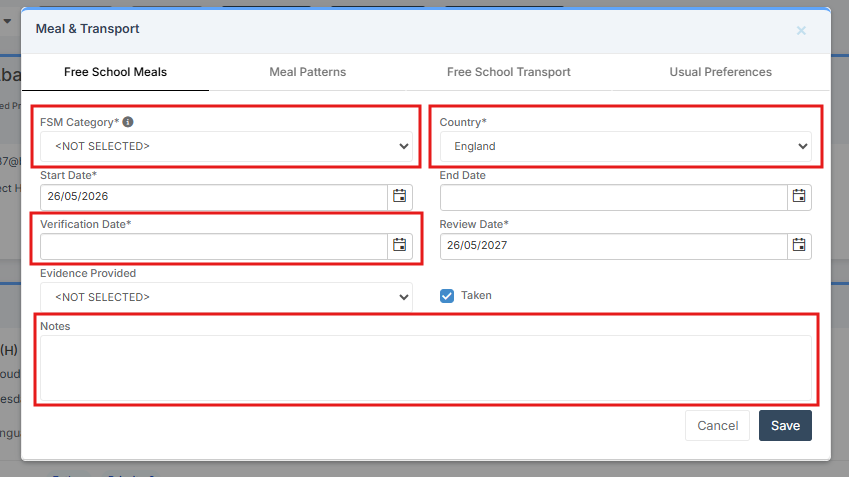Click into the Start Date field

214,197
